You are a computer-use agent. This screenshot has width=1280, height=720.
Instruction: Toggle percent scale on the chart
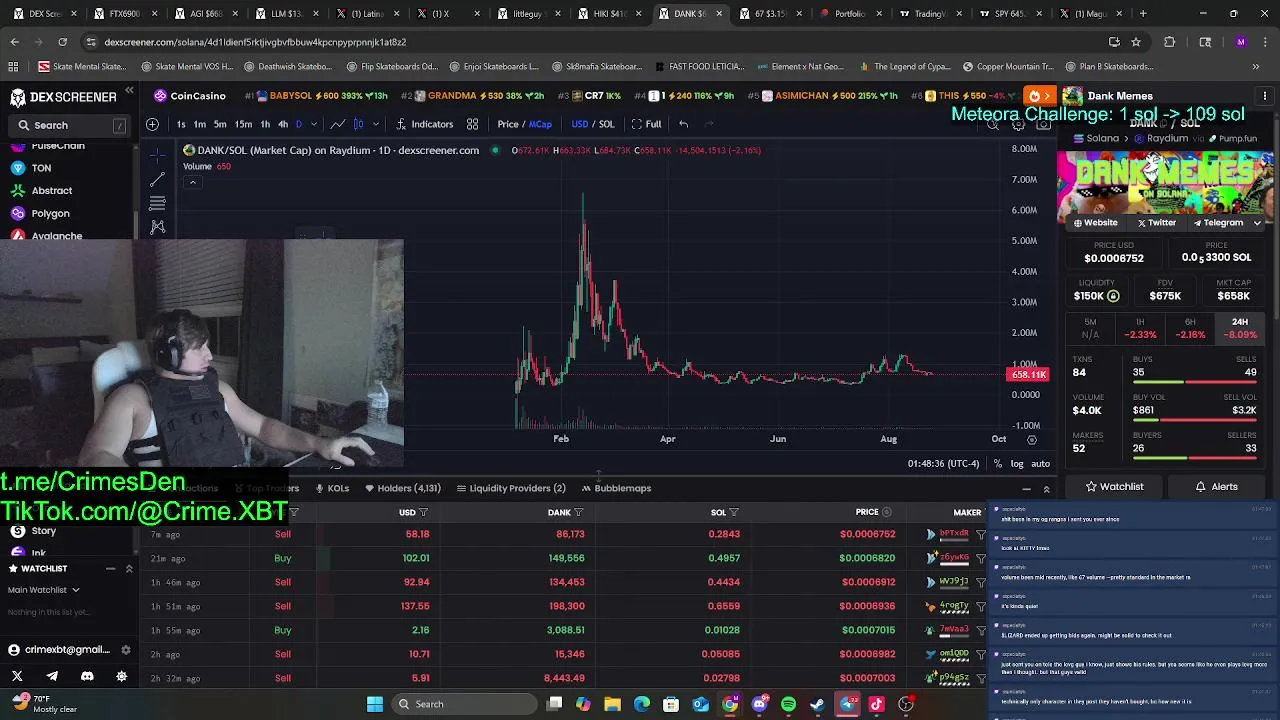(998, 464)
